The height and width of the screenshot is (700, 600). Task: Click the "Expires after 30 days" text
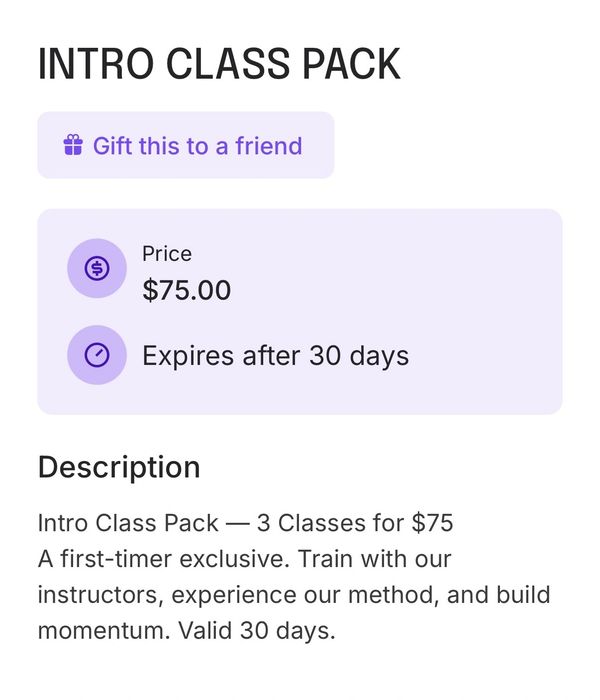(x=275, y=356)
